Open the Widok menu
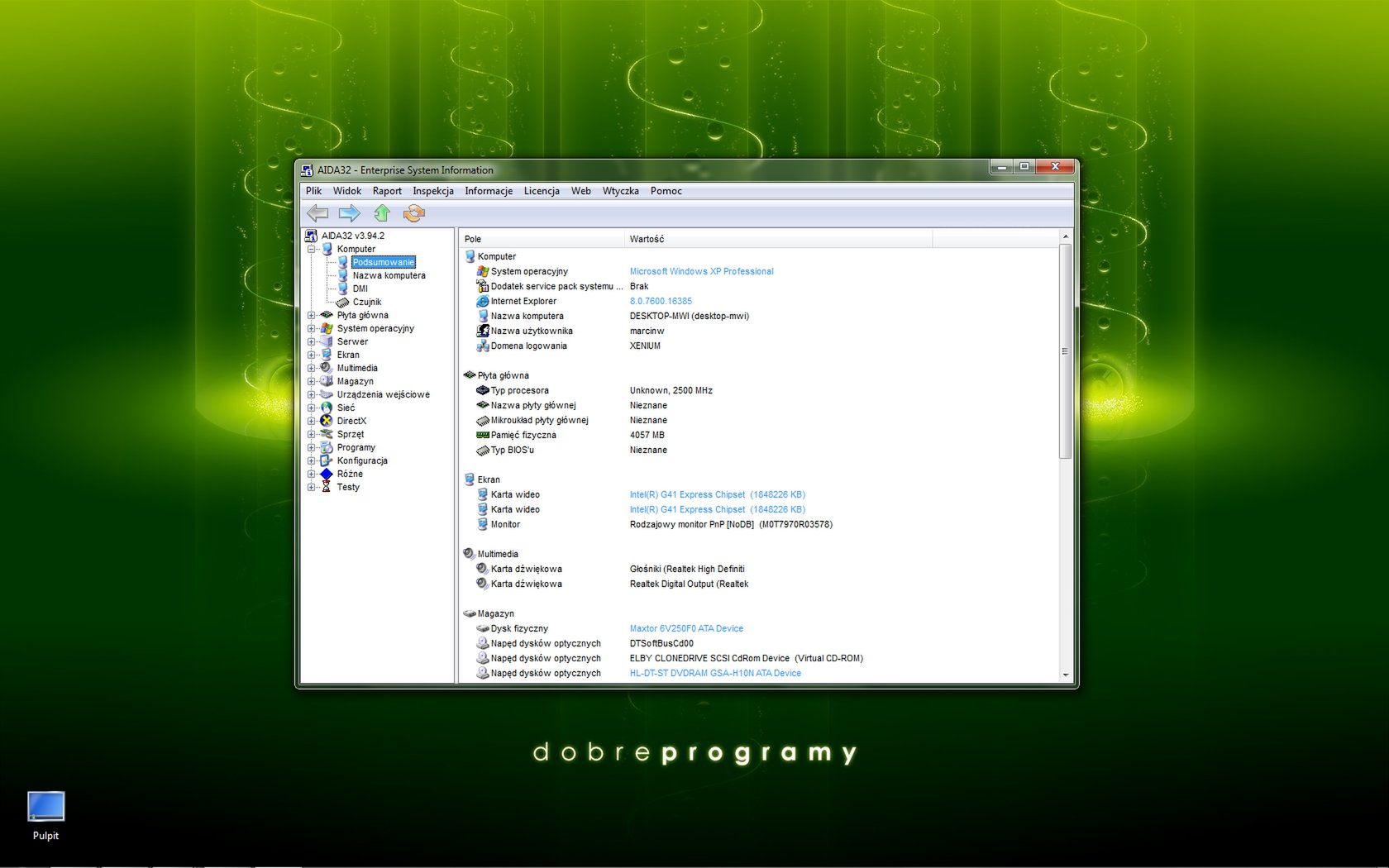 click(x=347, y=191)
